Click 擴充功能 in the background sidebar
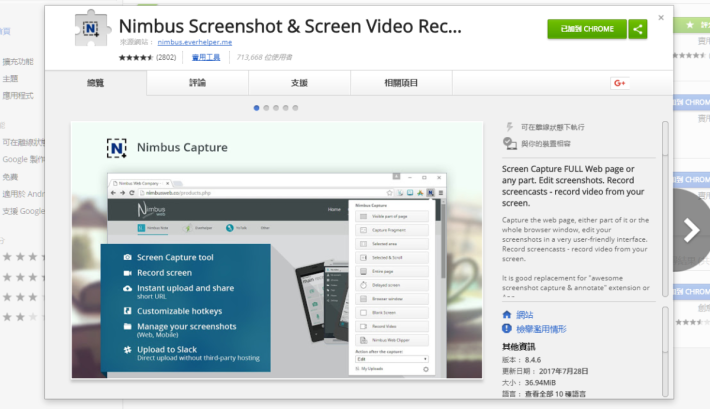 tap(18, 62)
